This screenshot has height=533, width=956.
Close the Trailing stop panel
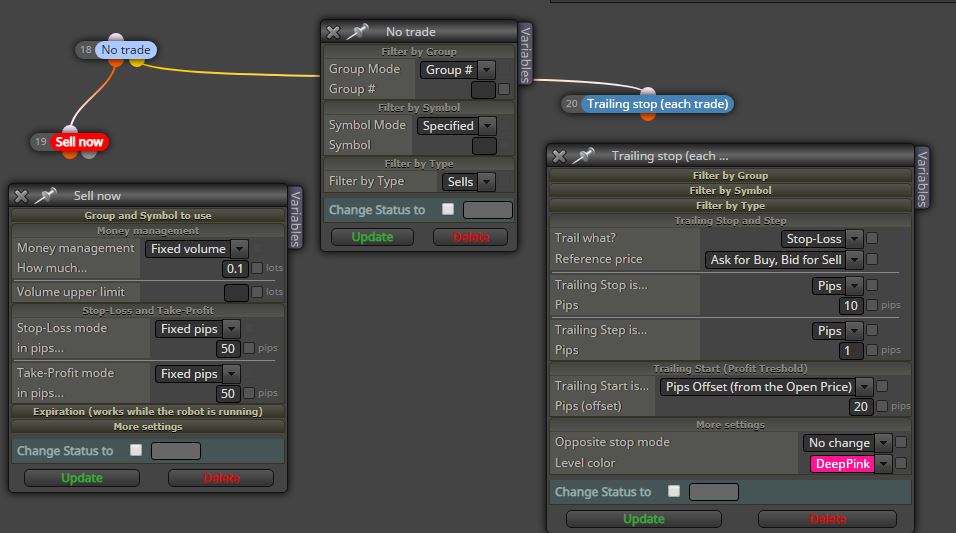559,156
